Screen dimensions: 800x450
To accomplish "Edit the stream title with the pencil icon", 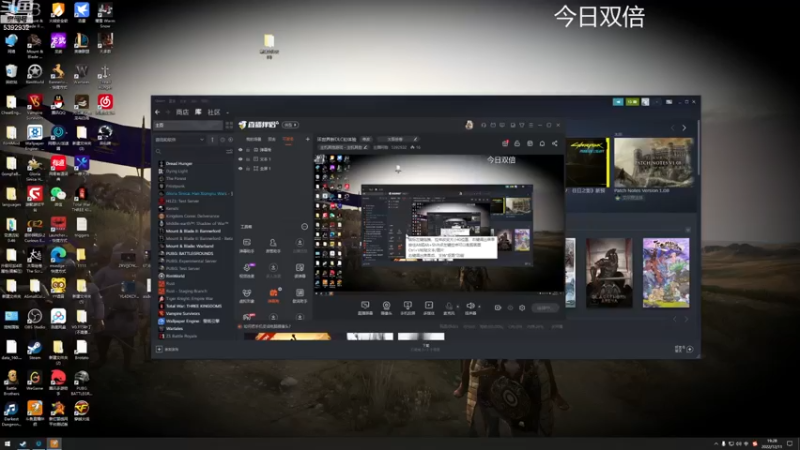I will [x=415, y=139].
